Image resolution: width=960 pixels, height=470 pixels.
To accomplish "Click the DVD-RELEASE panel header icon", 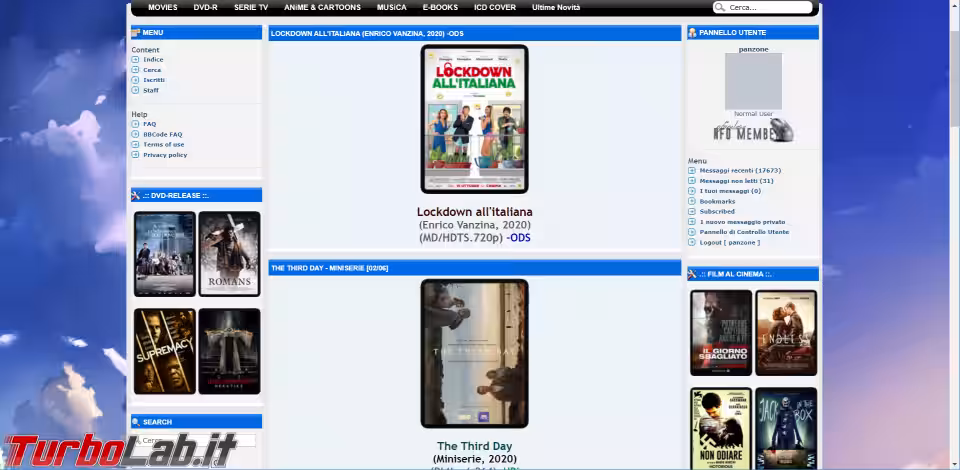I will 136,195.
